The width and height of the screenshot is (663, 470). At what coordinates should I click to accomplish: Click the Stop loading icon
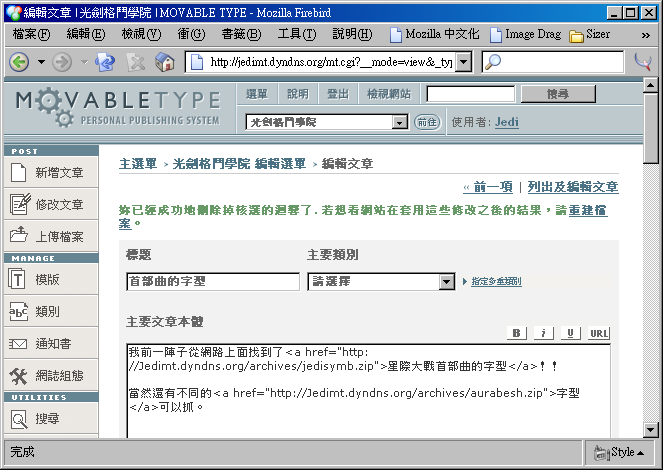pyautogui.click(x=136, y=63)
